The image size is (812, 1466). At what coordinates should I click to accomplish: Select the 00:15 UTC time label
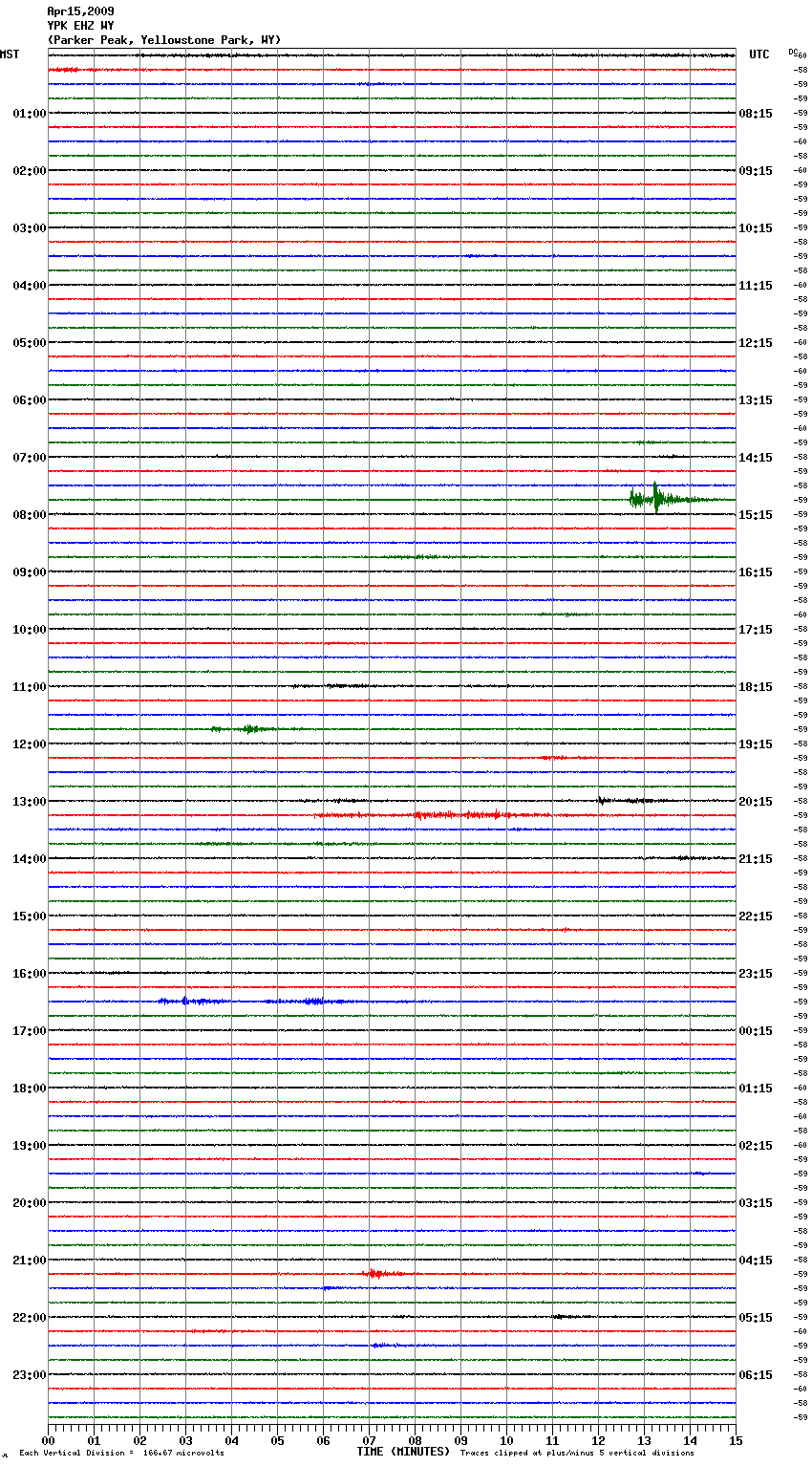pyautogui.click(x=756, y=1031)
